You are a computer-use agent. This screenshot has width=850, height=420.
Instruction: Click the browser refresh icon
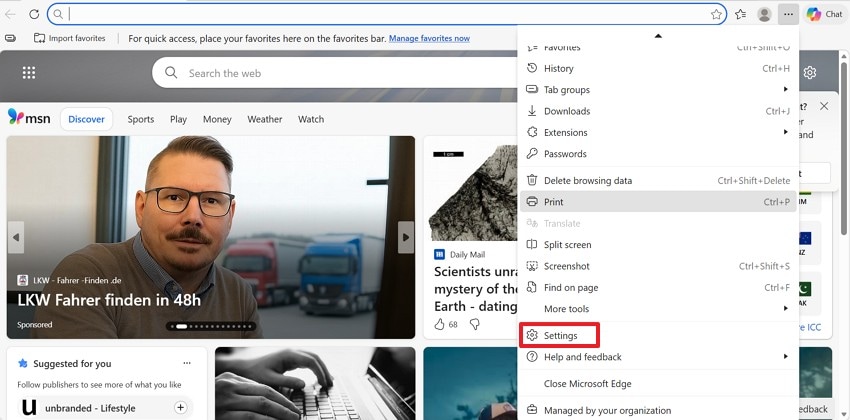pyautogui.click(x=34, y=15)
